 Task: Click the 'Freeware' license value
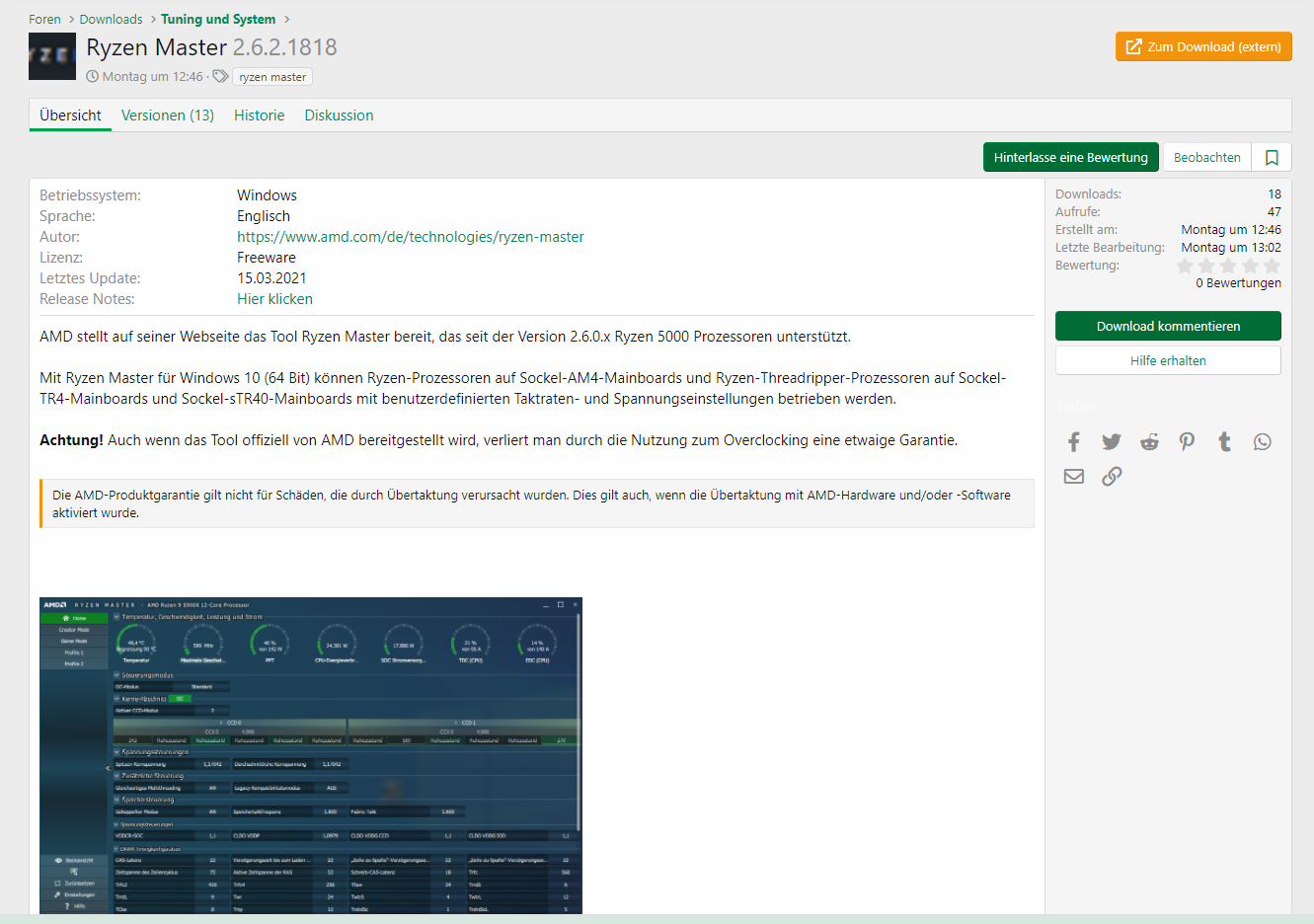click(x=267, y=258)
